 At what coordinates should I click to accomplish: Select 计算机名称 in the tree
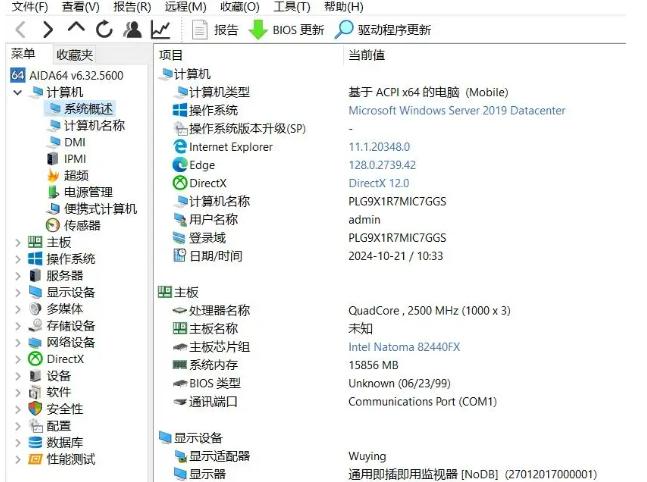click(87, 125)
